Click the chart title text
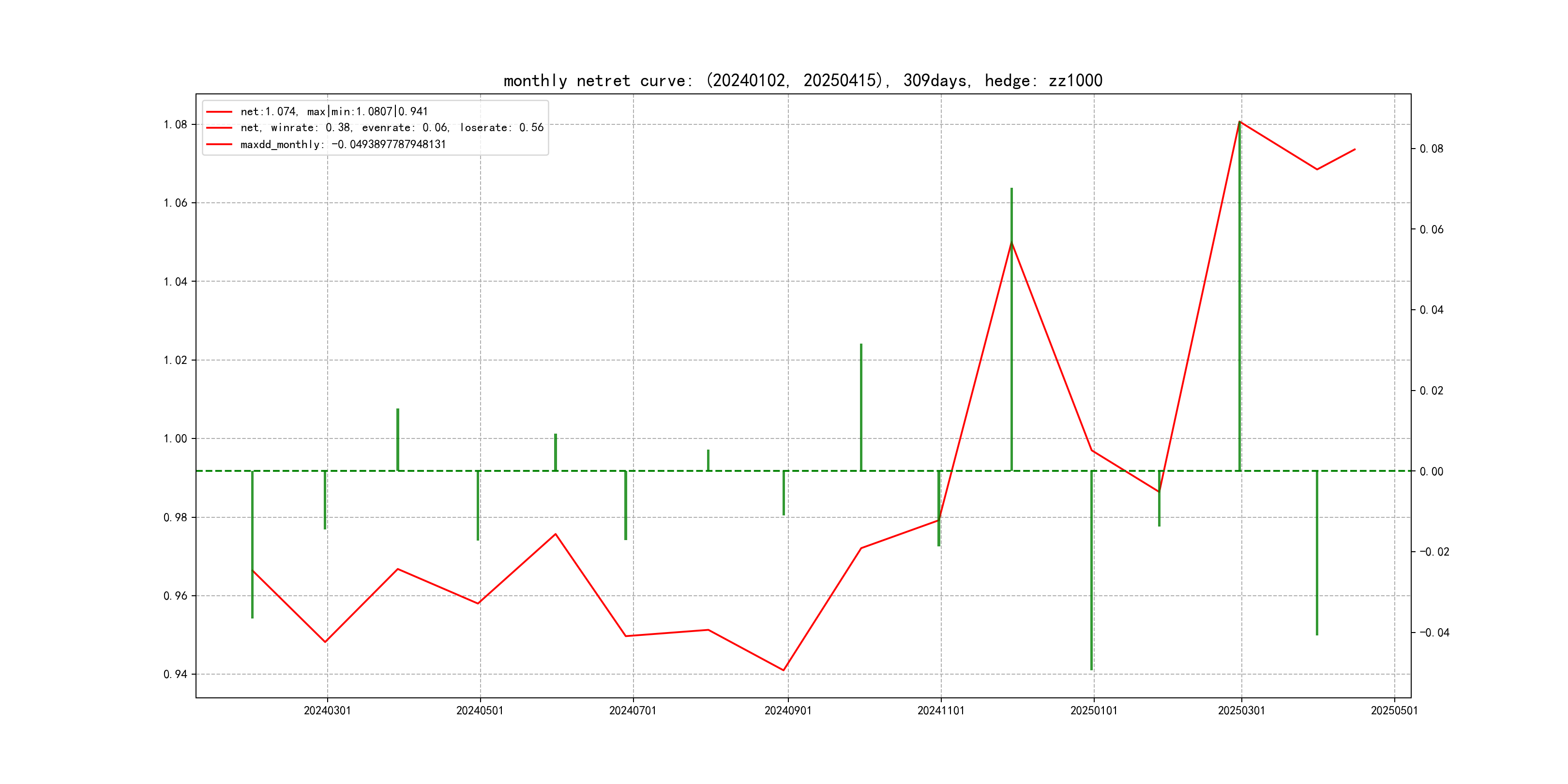The width and height of the screenshot is (1568, 784). 803,80
